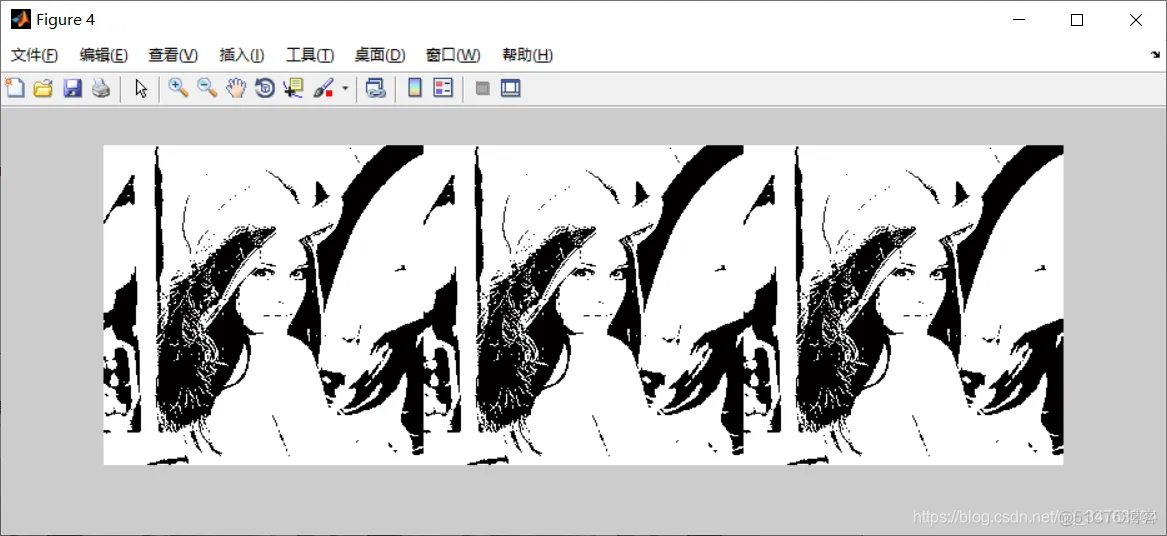This screenshot has width=1167, height=536.
Task: Click the Show Plot Tools icon
Action: (x=511, y=89)
